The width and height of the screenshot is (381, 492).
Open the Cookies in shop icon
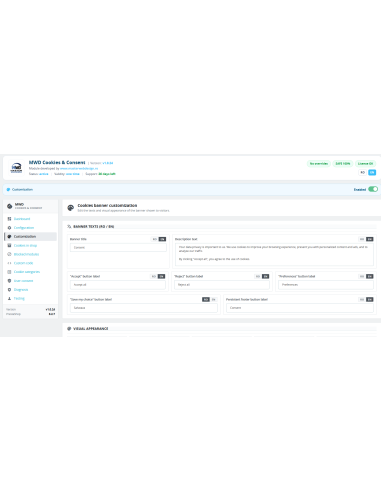pos(9,245)
